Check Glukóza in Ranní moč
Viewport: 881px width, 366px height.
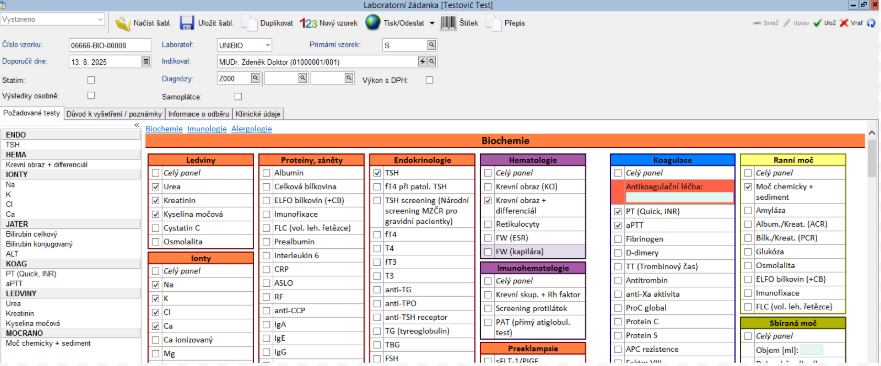748,252
